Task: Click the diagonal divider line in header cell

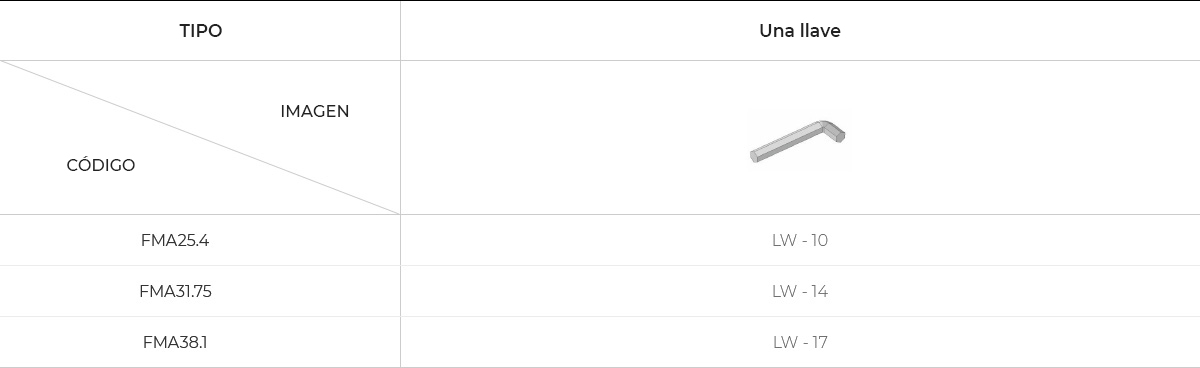Action: (x=200, y=137)
